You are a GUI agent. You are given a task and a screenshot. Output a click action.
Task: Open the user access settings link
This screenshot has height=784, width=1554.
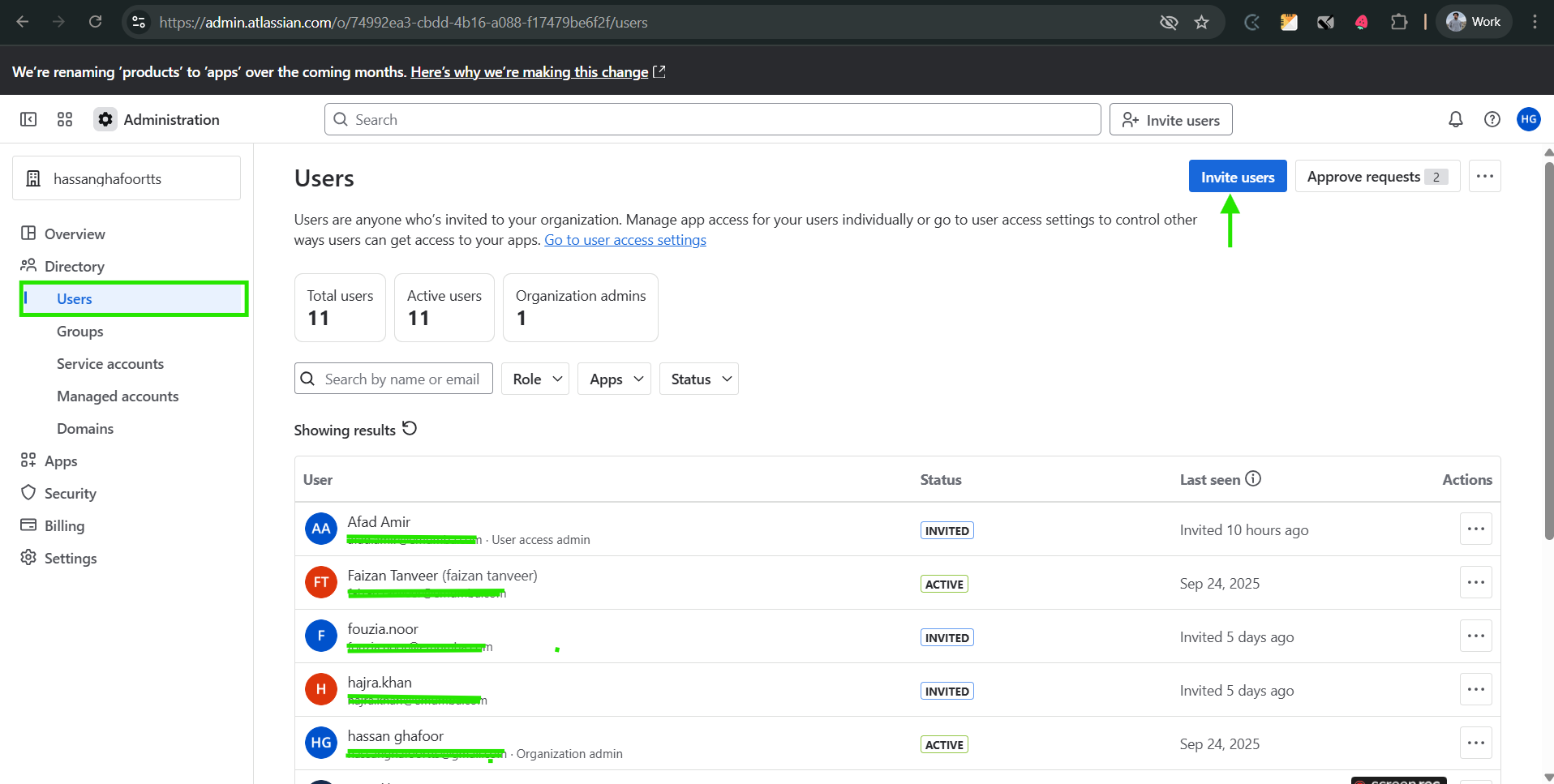coord(625,239)
